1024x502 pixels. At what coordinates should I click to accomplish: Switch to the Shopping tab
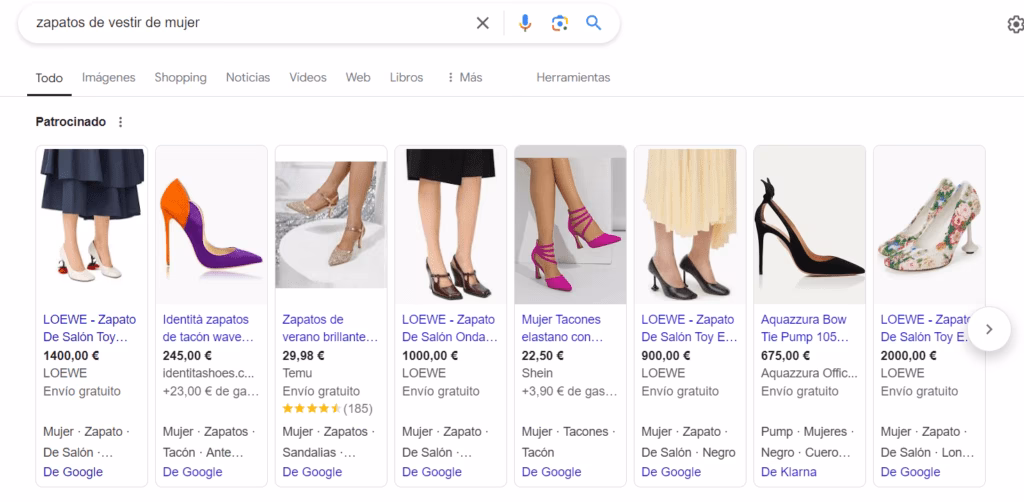(180, 77)
